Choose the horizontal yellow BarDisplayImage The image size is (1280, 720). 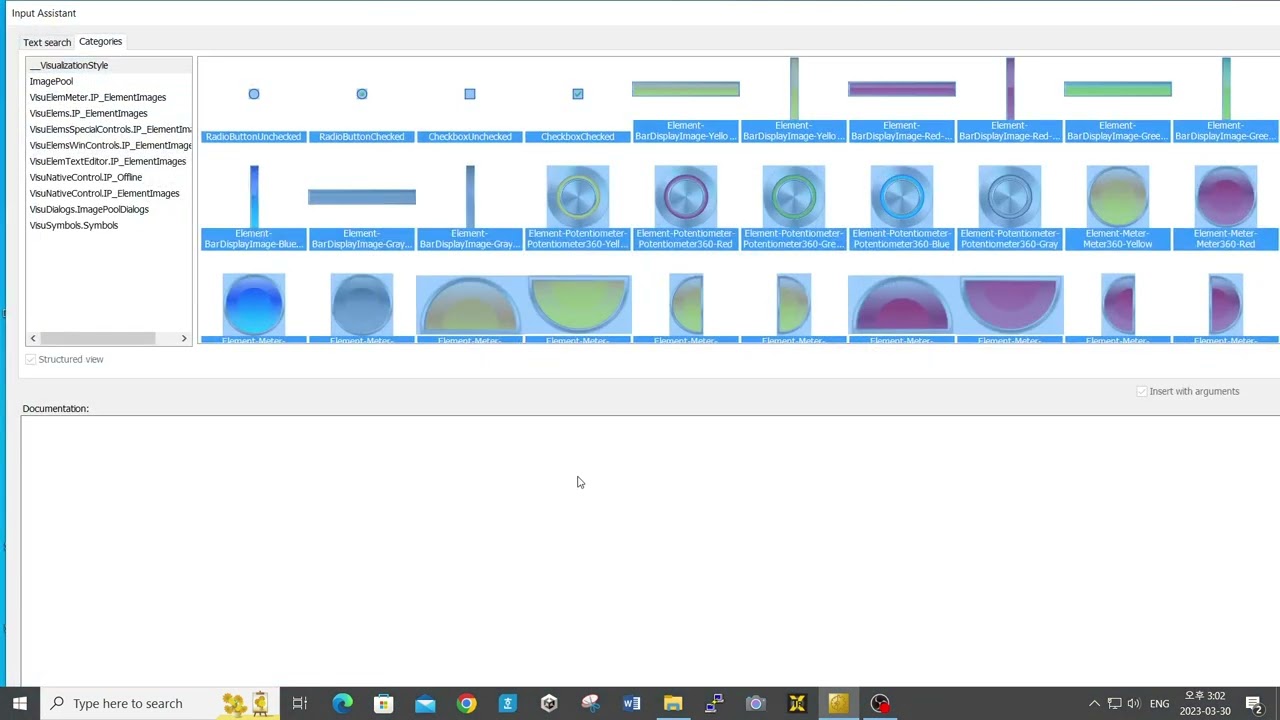(x=686, y=89)
